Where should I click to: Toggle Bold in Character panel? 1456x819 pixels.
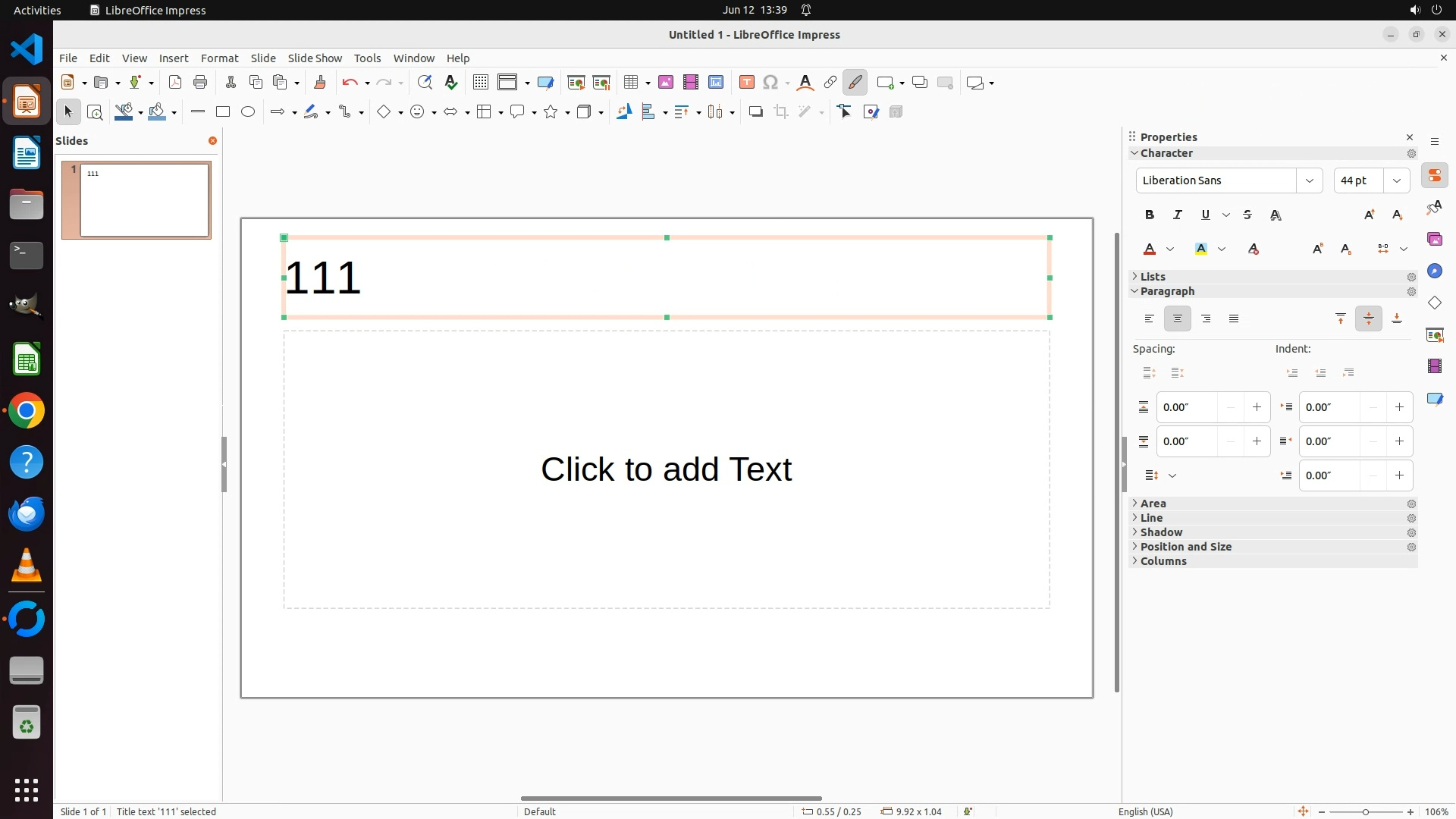click(x=1150, y=215)
